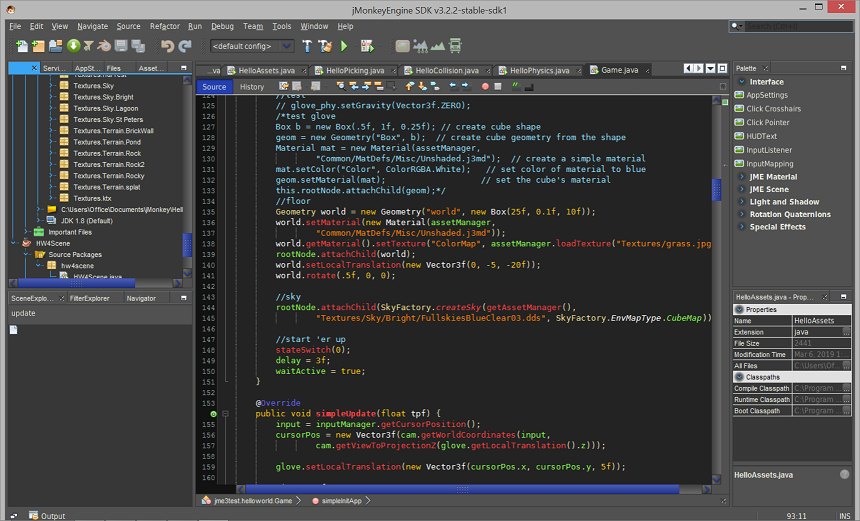Expand the JME Material palette category
This screenshot has height=521, width=860.
coord(742,177)
